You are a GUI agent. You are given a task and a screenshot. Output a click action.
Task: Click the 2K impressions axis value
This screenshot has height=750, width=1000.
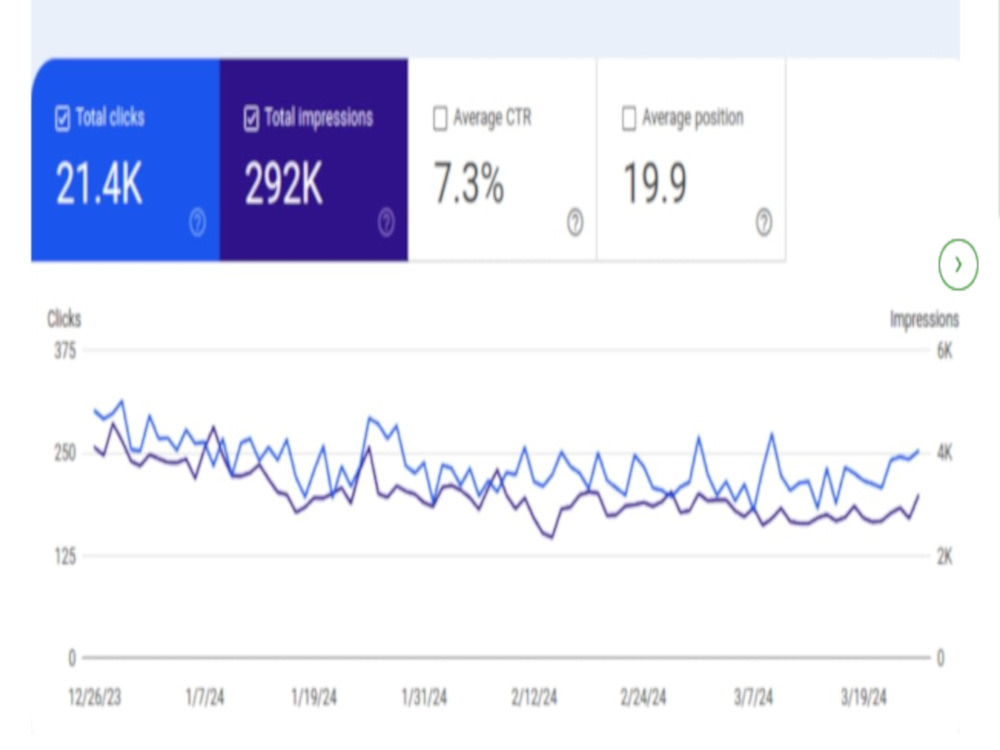tap(945, 557)
